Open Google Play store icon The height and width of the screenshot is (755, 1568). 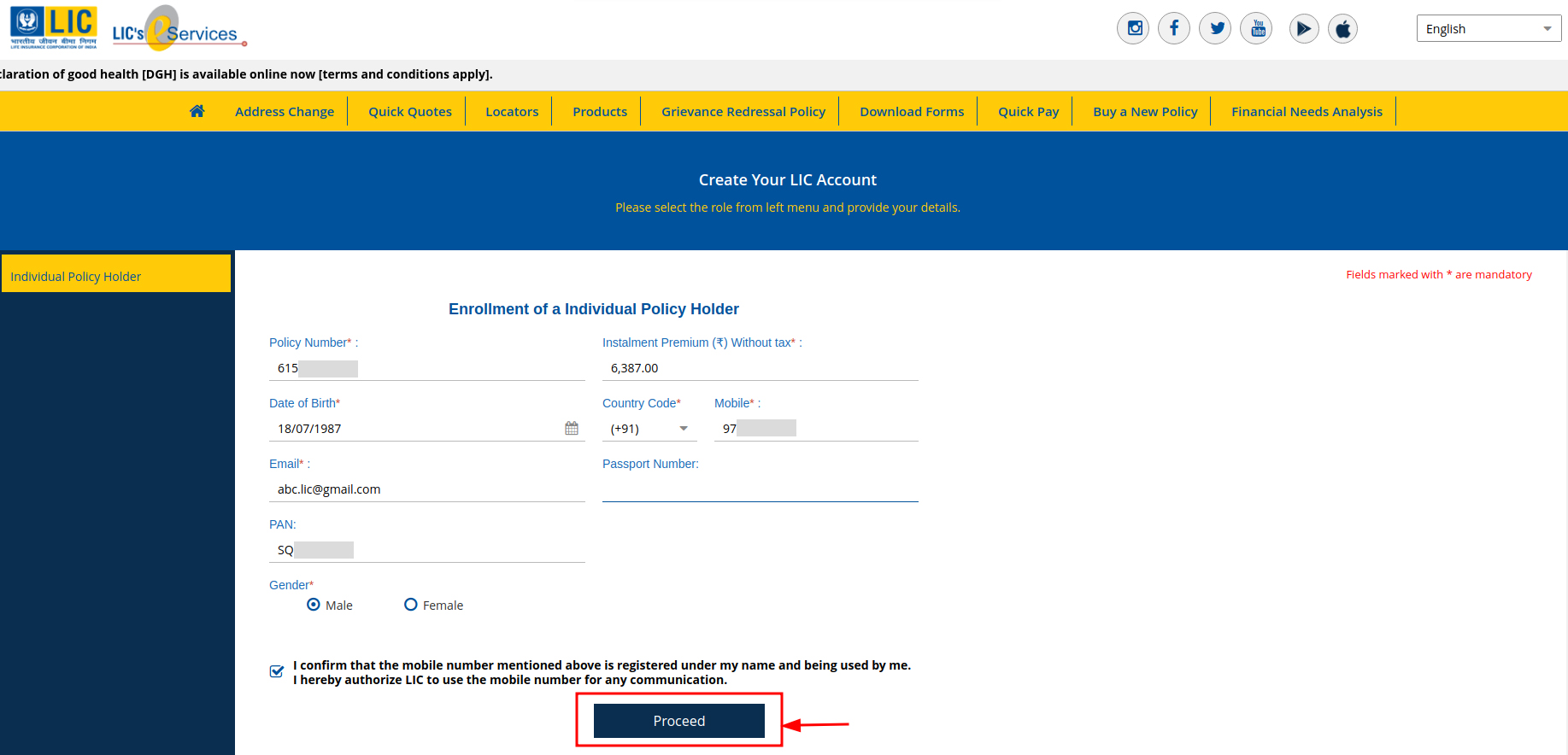(1304, 29)
